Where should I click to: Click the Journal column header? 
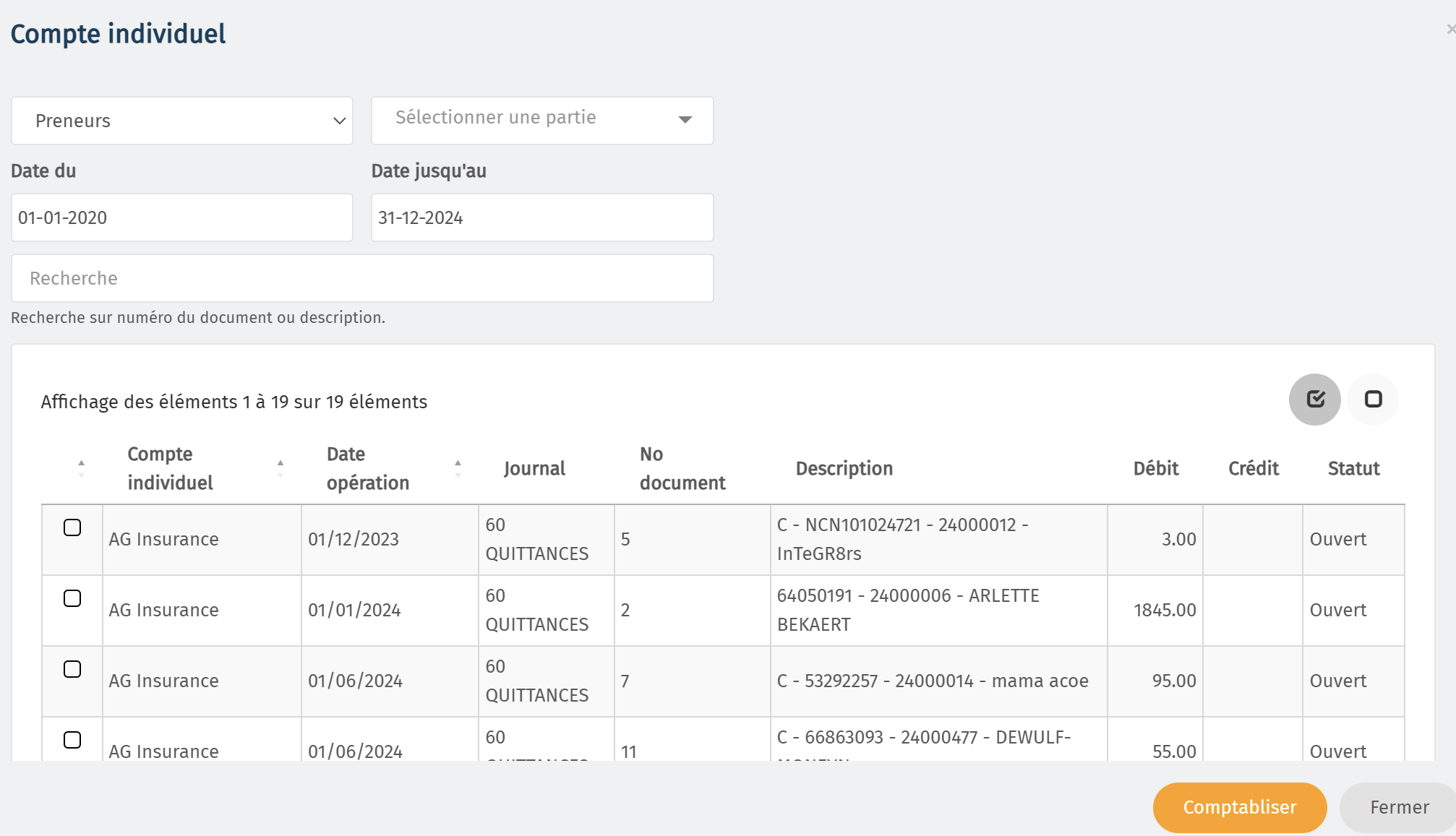(534, 468)
